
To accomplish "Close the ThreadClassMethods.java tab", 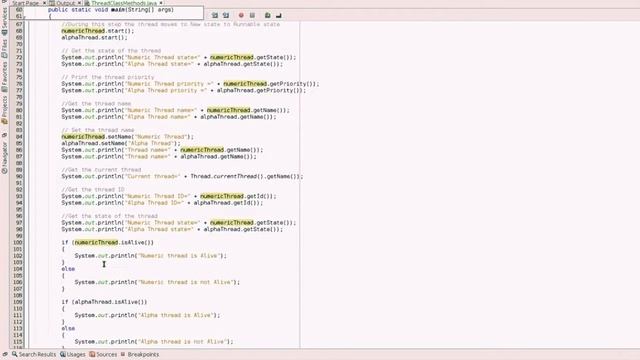I will tap(161, 3).
